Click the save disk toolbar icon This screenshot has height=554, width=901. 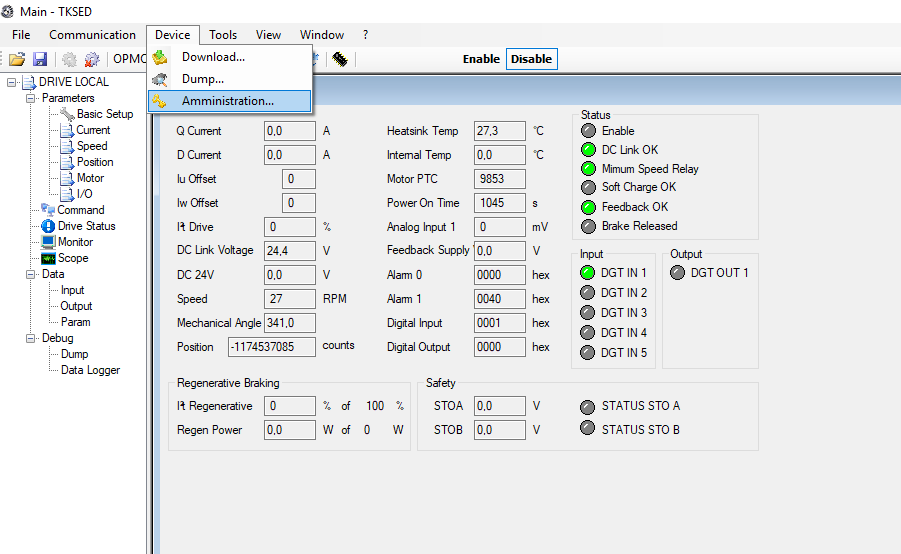(x=40, y=59)
